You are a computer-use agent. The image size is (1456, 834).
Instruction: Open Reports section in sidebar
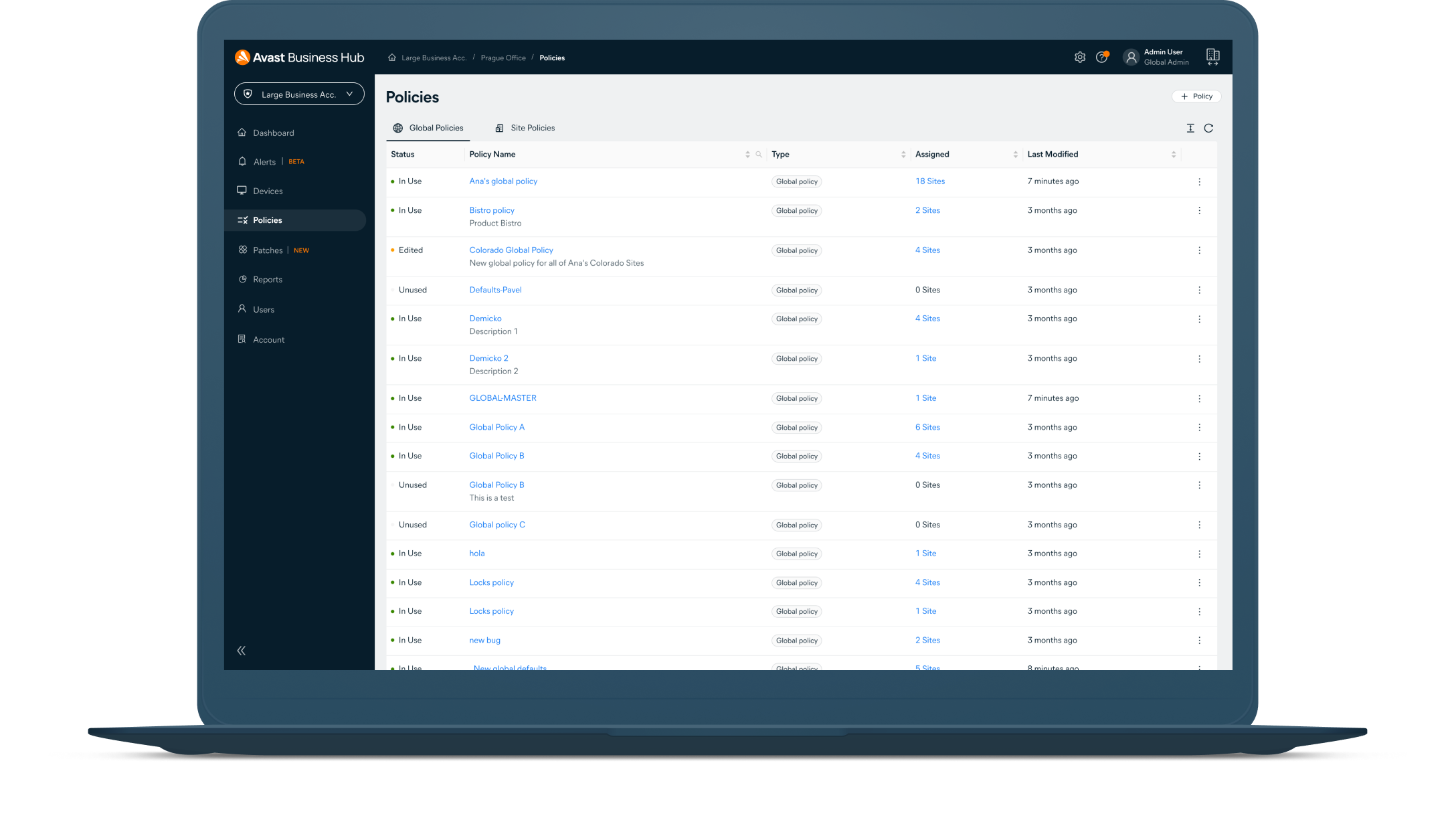(267, 279)
